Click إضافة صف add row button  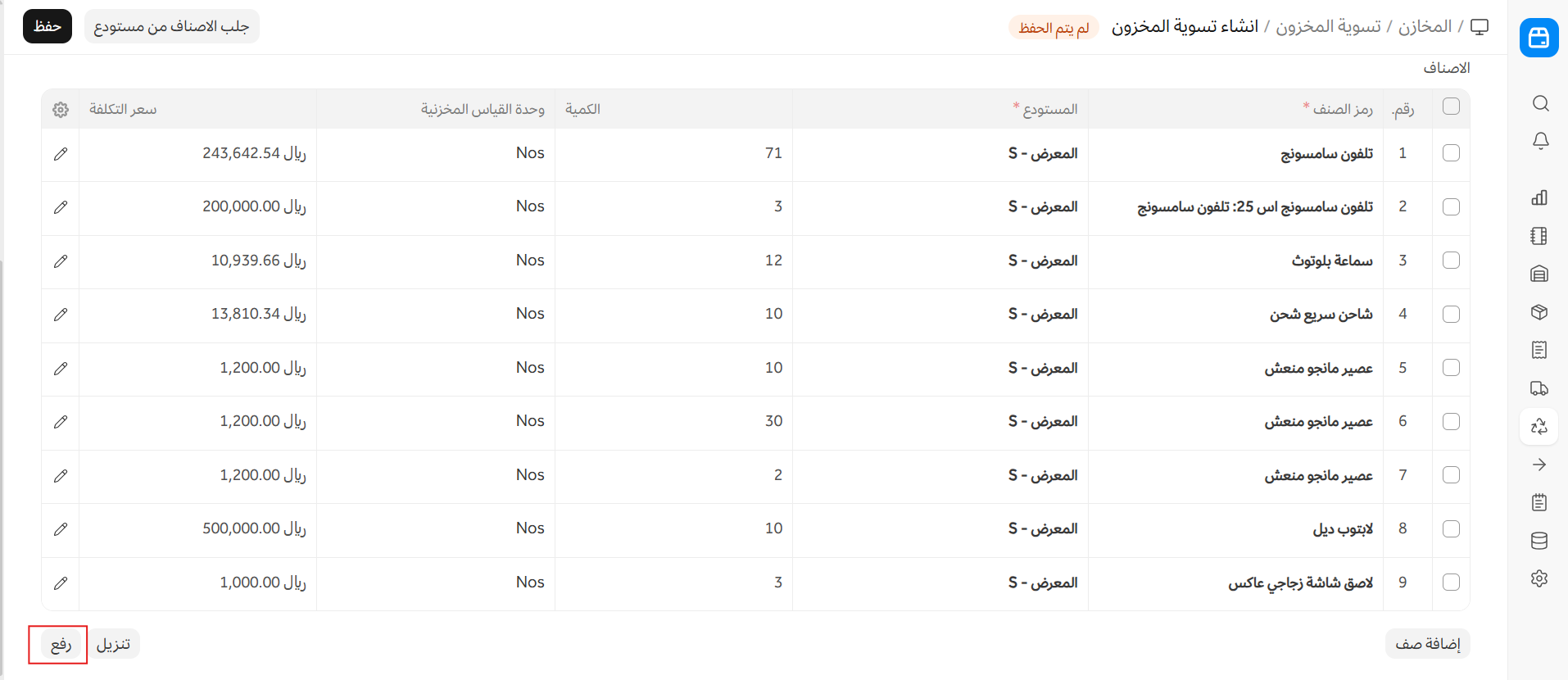[1427, 644]
